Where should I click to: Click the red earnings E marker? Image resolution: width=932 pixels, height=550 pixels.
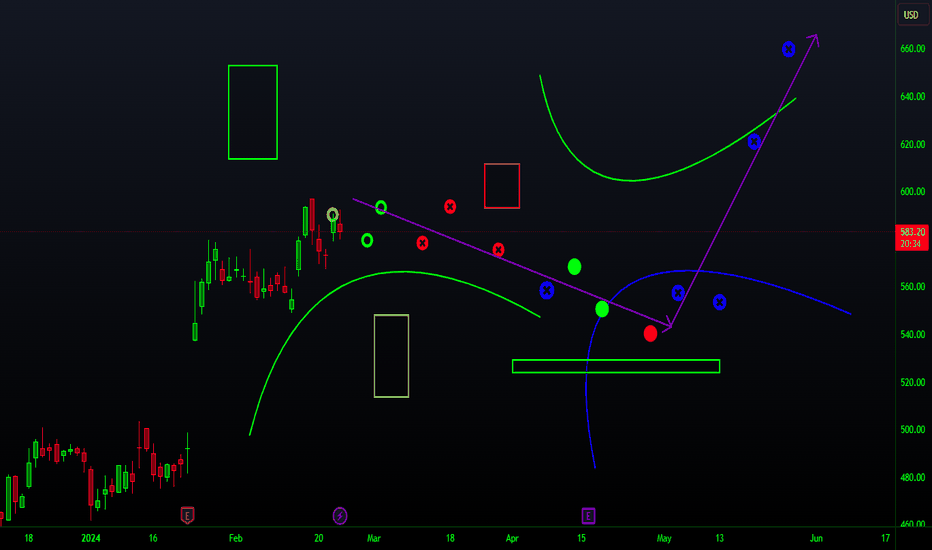[187, 516]
